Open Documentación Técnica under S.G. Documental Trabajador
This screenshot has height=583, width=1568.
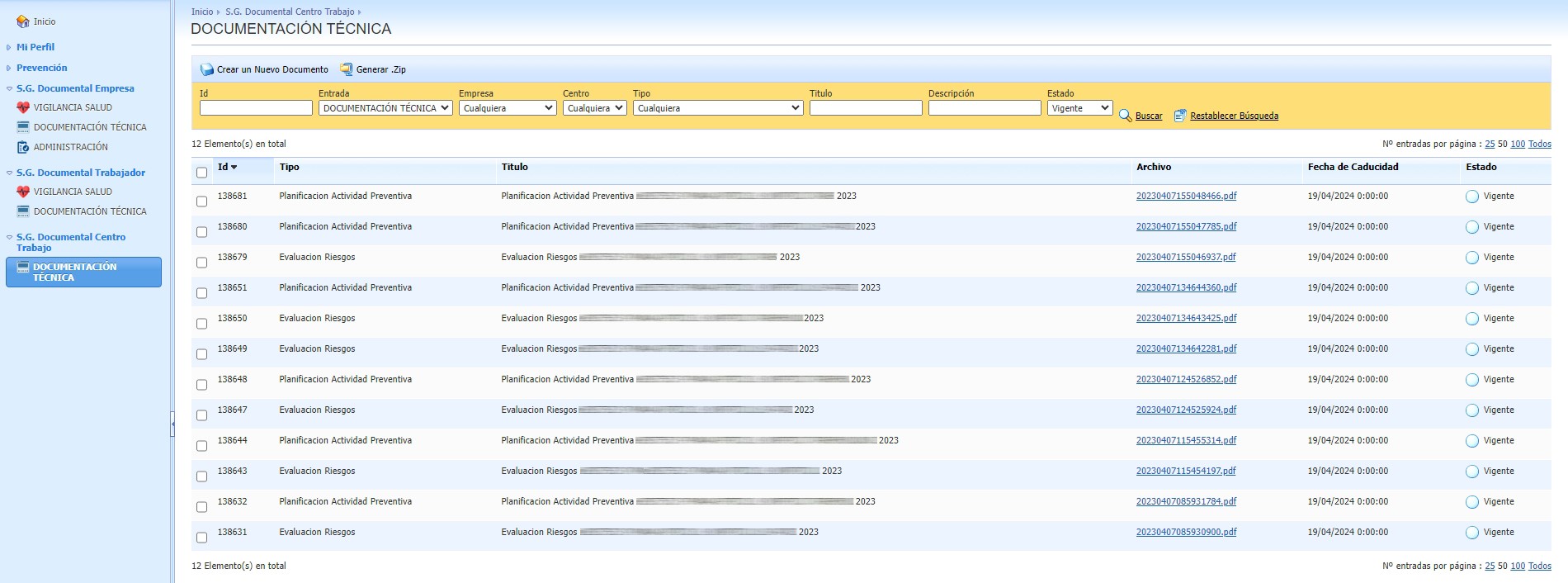[90, 211]
